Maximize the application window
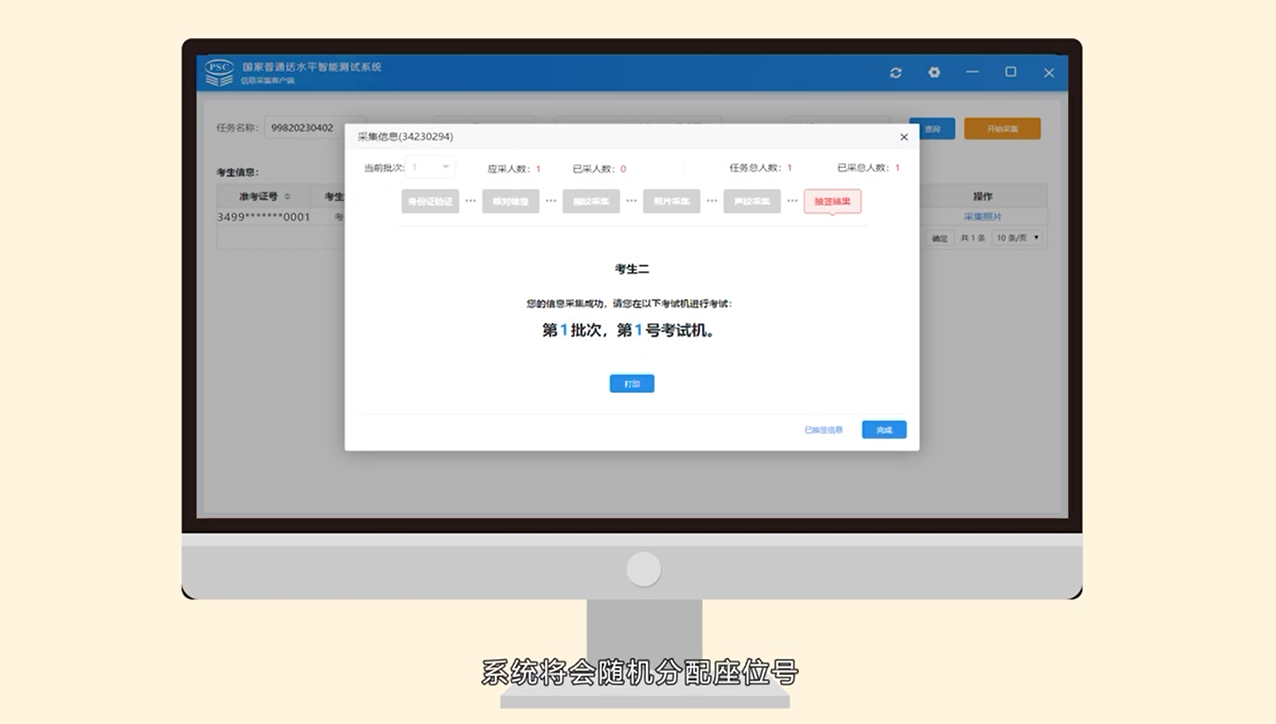 point(1010,72)
